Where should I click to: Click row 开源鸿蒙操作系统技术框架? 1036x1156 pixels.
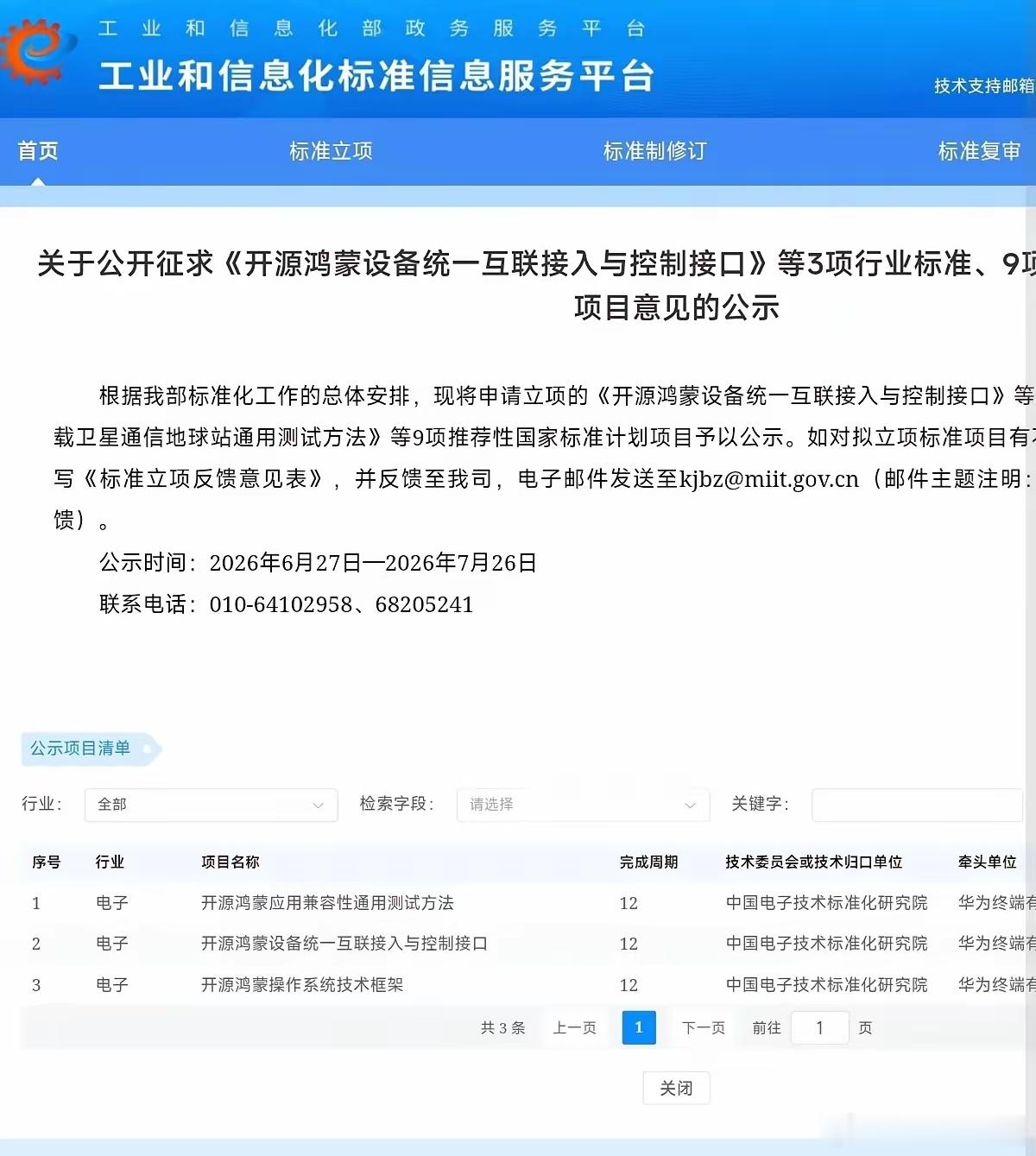pyautogui.click(x=527, y=985)
